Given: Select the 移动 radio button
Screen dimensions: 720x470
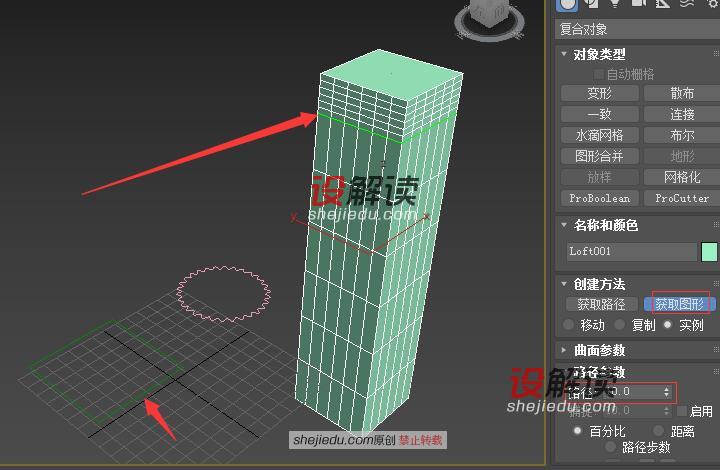Looking at the screenshot, I should [568, 325].
